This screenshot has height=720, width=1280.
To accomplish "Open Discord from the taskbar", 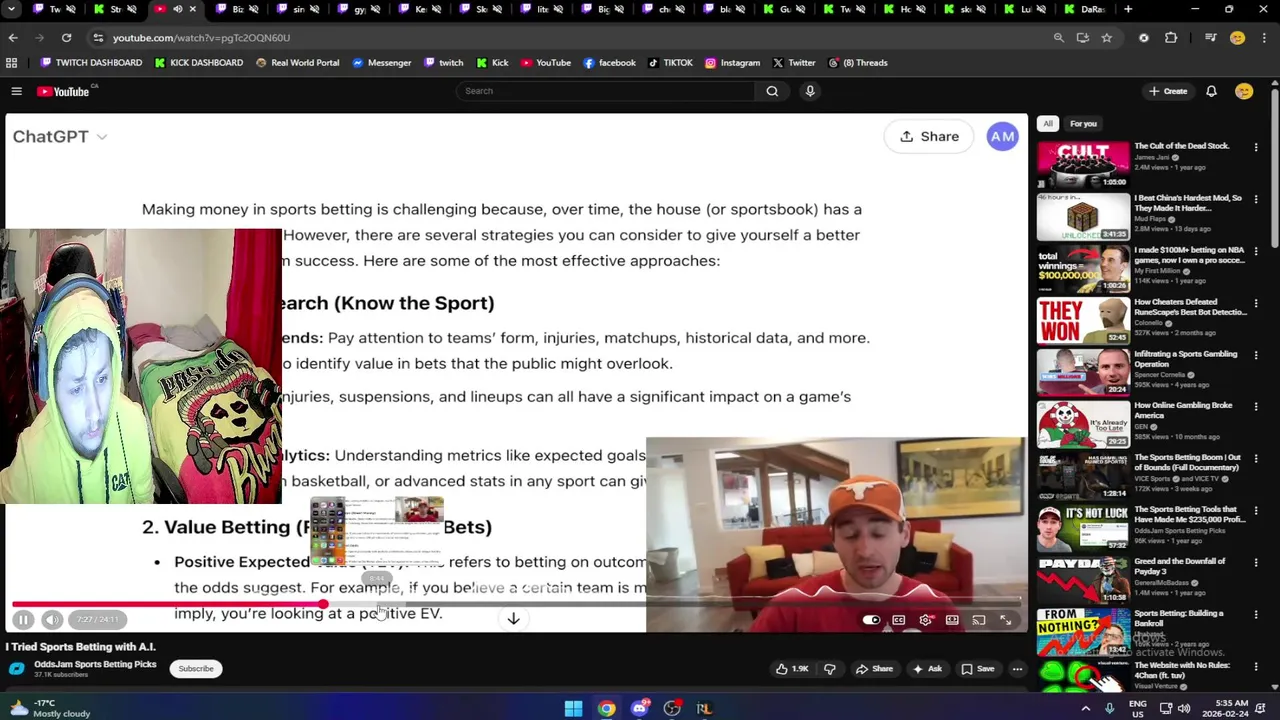I will (639, 708).
